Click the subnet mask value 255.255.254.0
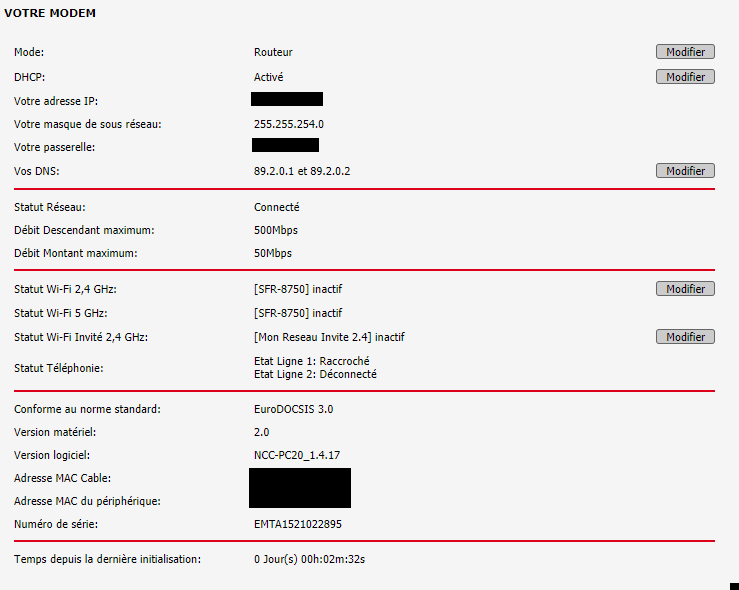The image size is (739, 590). point(289,124)
